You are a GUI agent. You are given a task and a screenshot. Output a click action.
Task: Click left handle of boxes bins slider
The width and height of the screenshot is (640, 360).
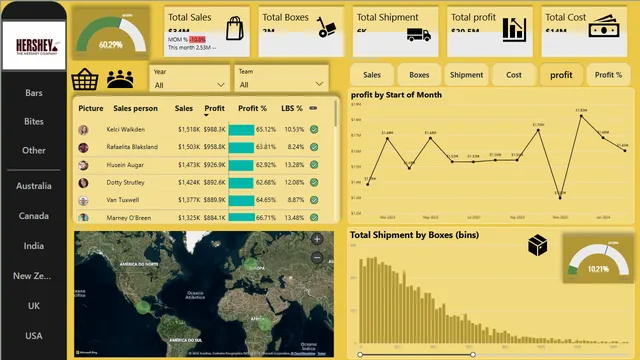coord(360,355)
